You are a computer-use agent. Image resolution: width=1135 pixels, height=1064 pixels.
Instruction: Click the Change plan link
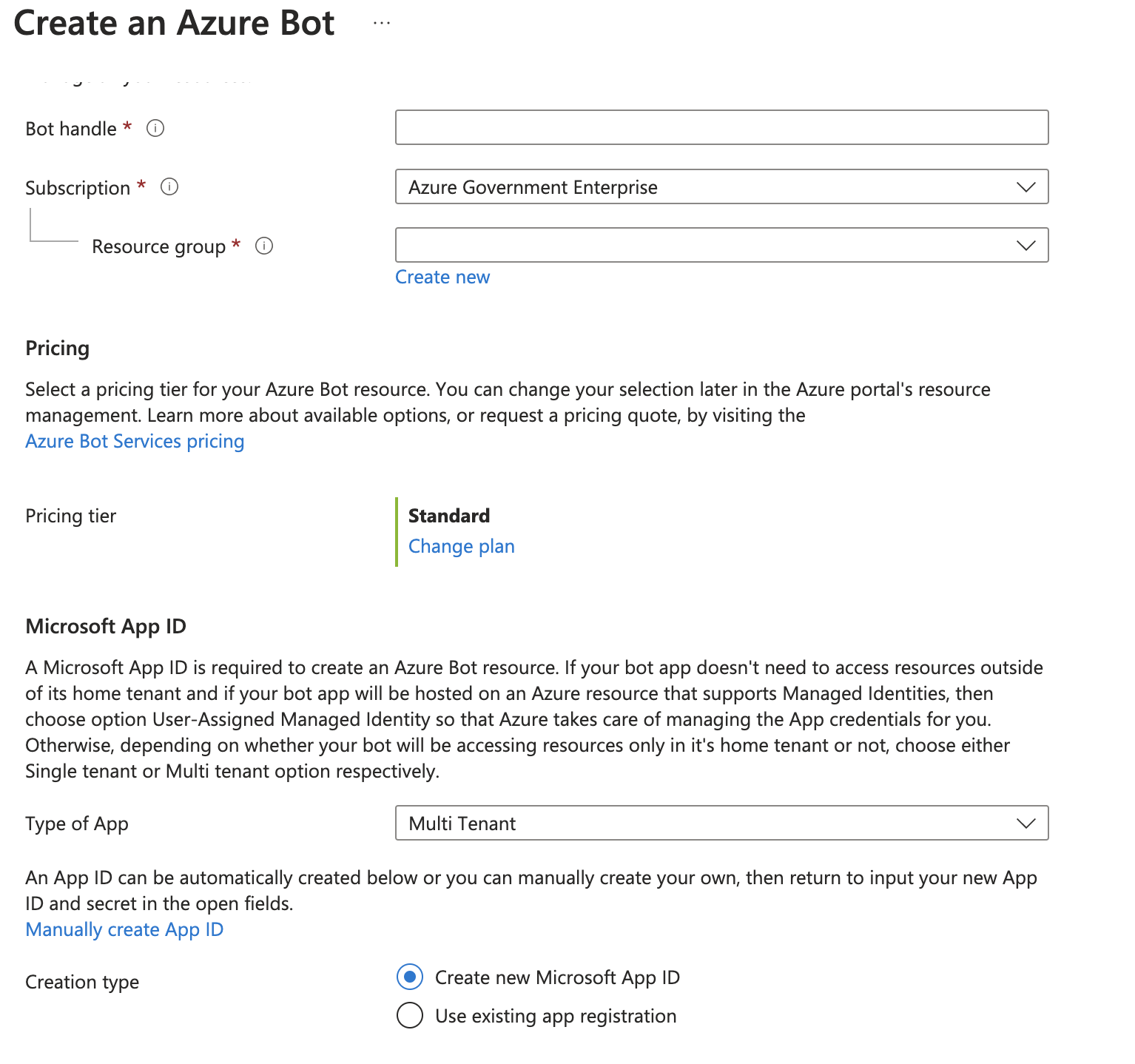click(461, 546)
